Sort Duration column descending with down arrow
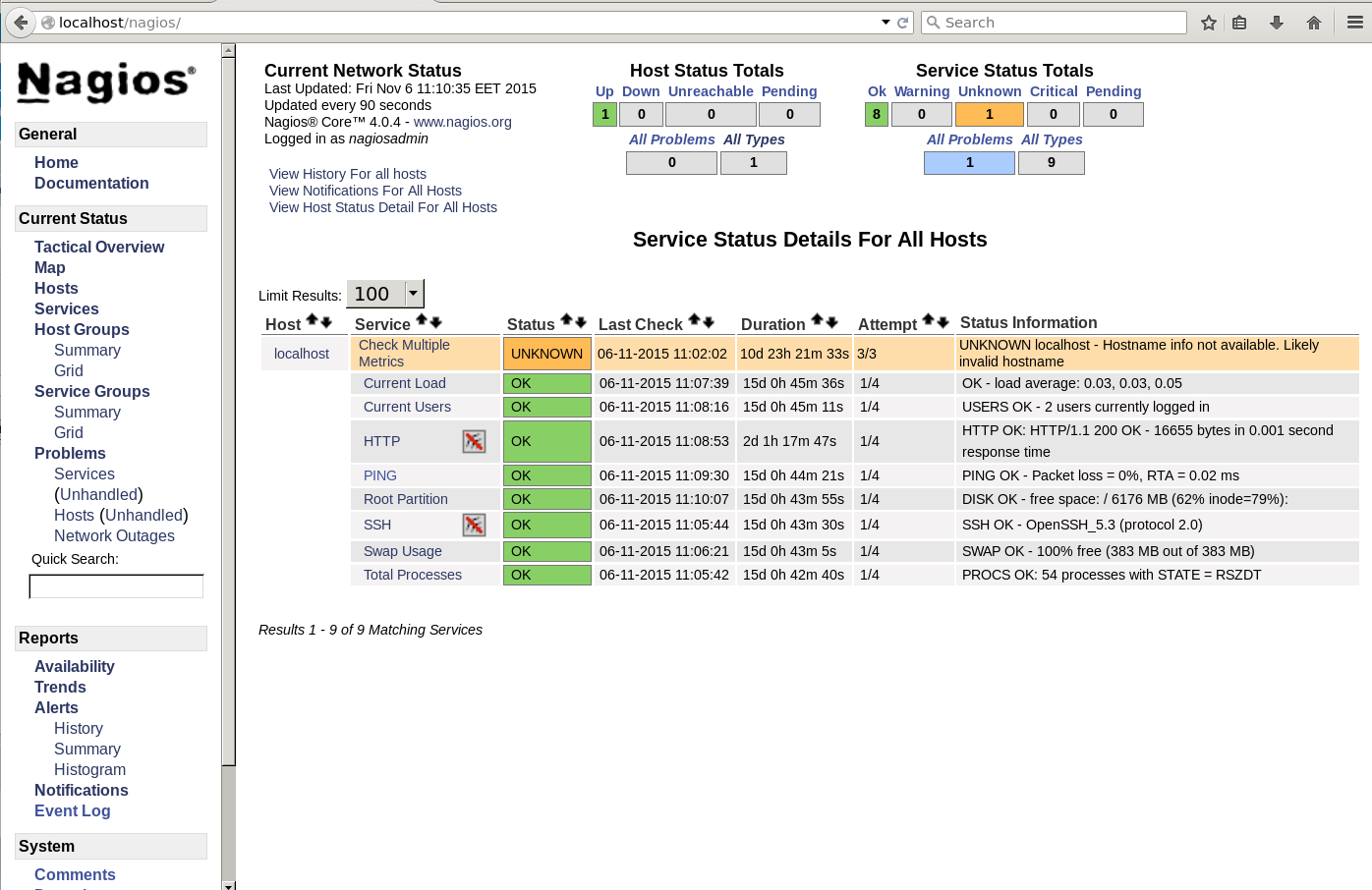Screen dimensions: 1372x890 pyautogui.click(x=832, y=322)
